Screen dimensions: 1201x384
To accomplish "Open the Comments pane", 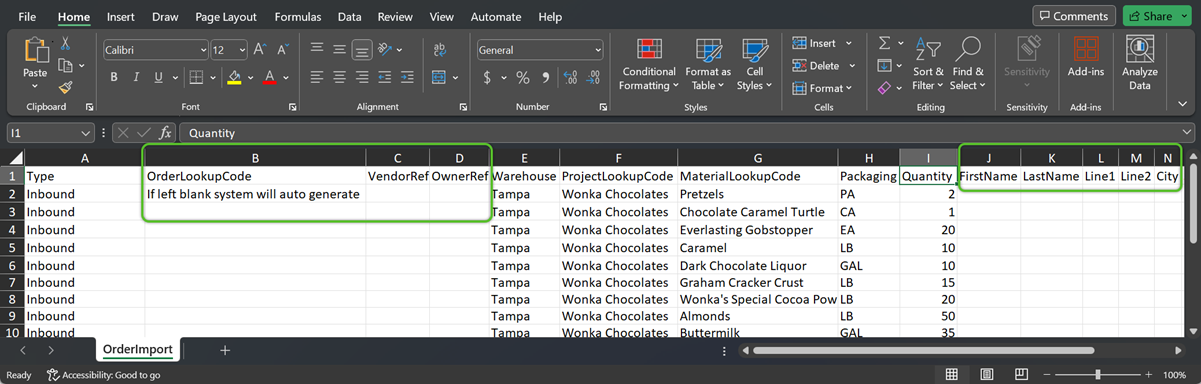I will click(1074, 17).
